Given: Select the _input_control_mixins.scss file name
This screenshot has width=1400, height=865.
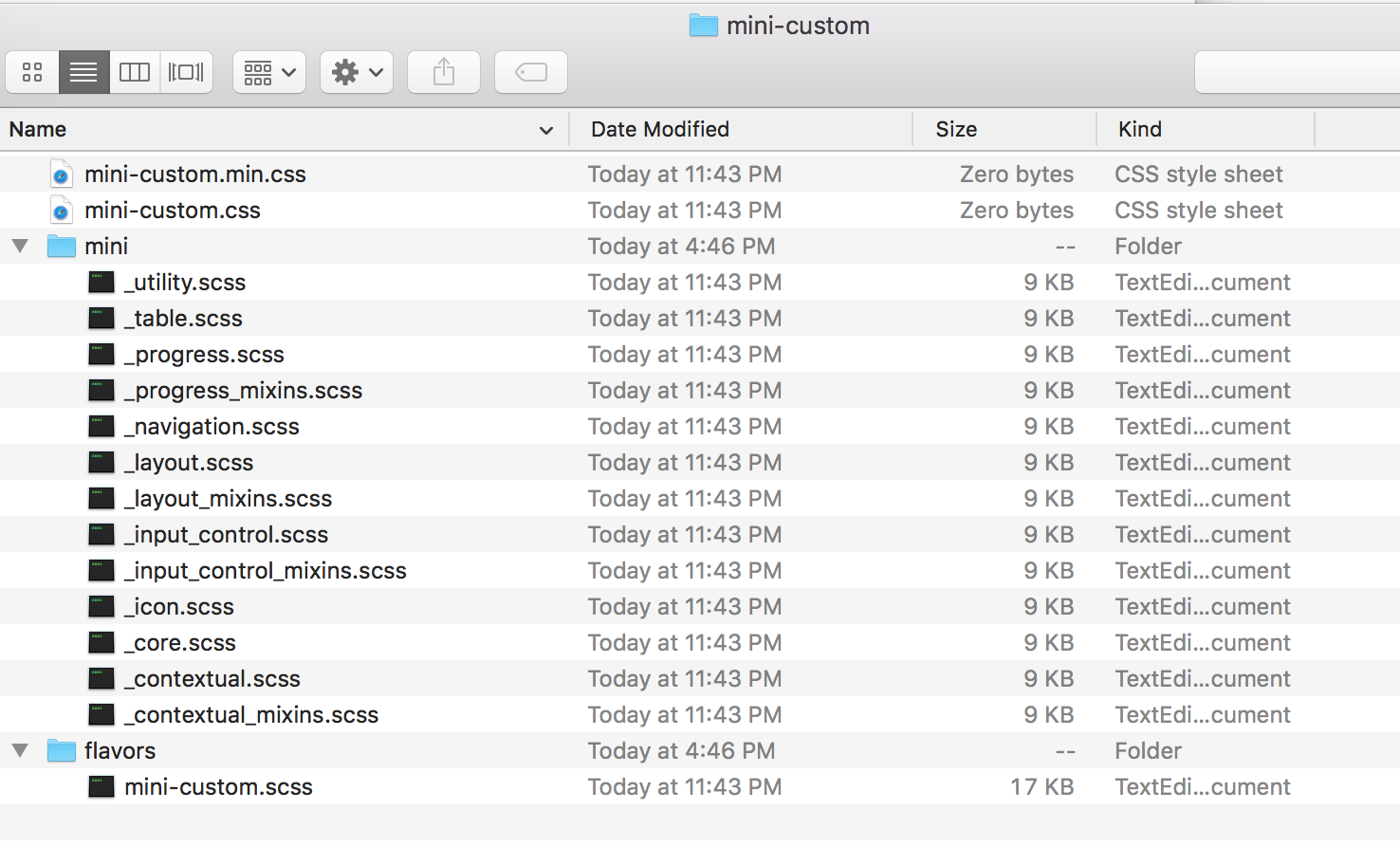Looking at the screenshot, I should (266, 571).
